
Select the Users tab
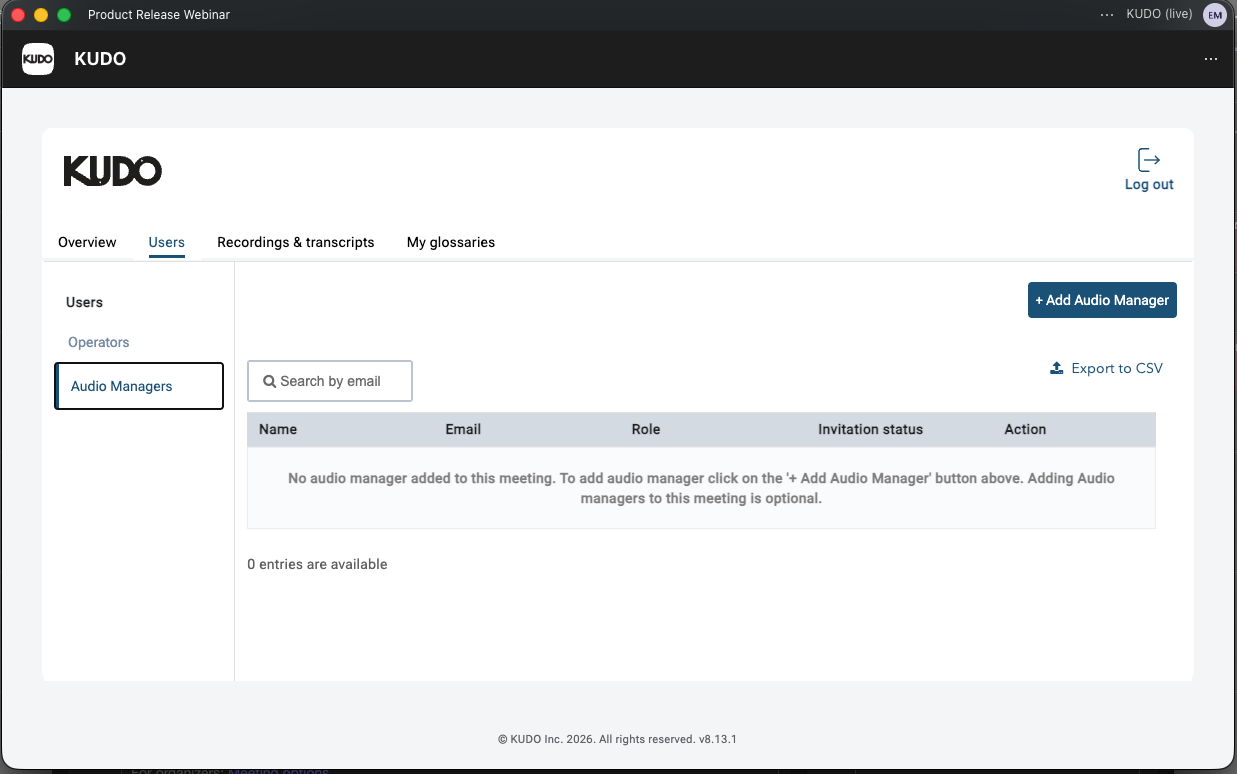166,242
